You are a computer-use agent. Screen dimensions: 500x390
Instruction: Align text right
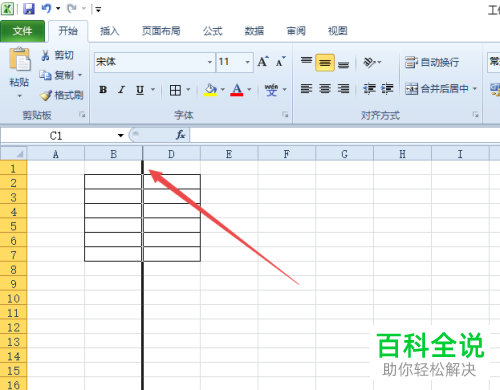click(343, 89)
